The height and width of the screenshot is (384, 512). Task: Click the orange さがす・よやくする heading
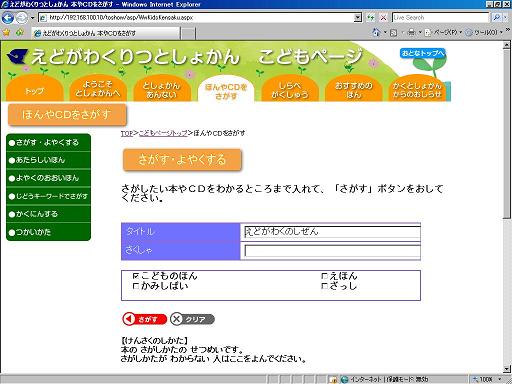point(182,160)
